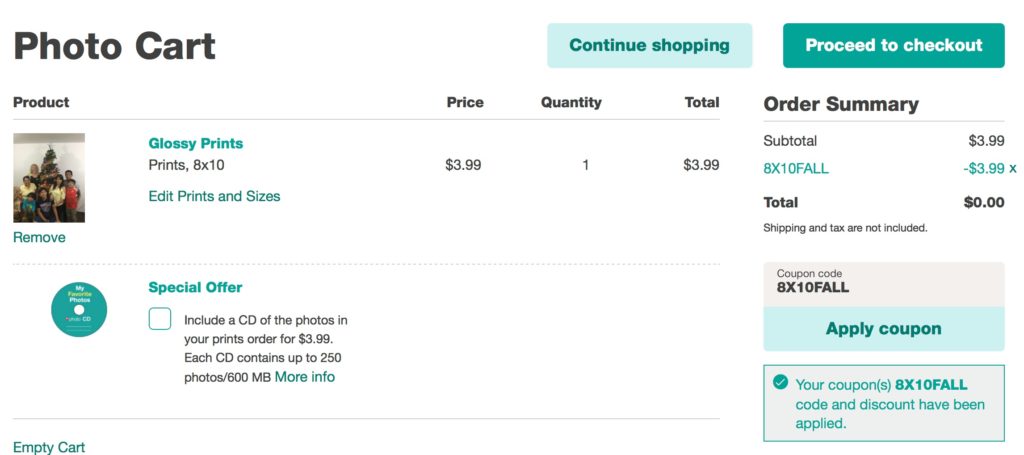Click the Photo Cart page title
The width and height of the screenshot is (1024, 455).
[114, 46]
